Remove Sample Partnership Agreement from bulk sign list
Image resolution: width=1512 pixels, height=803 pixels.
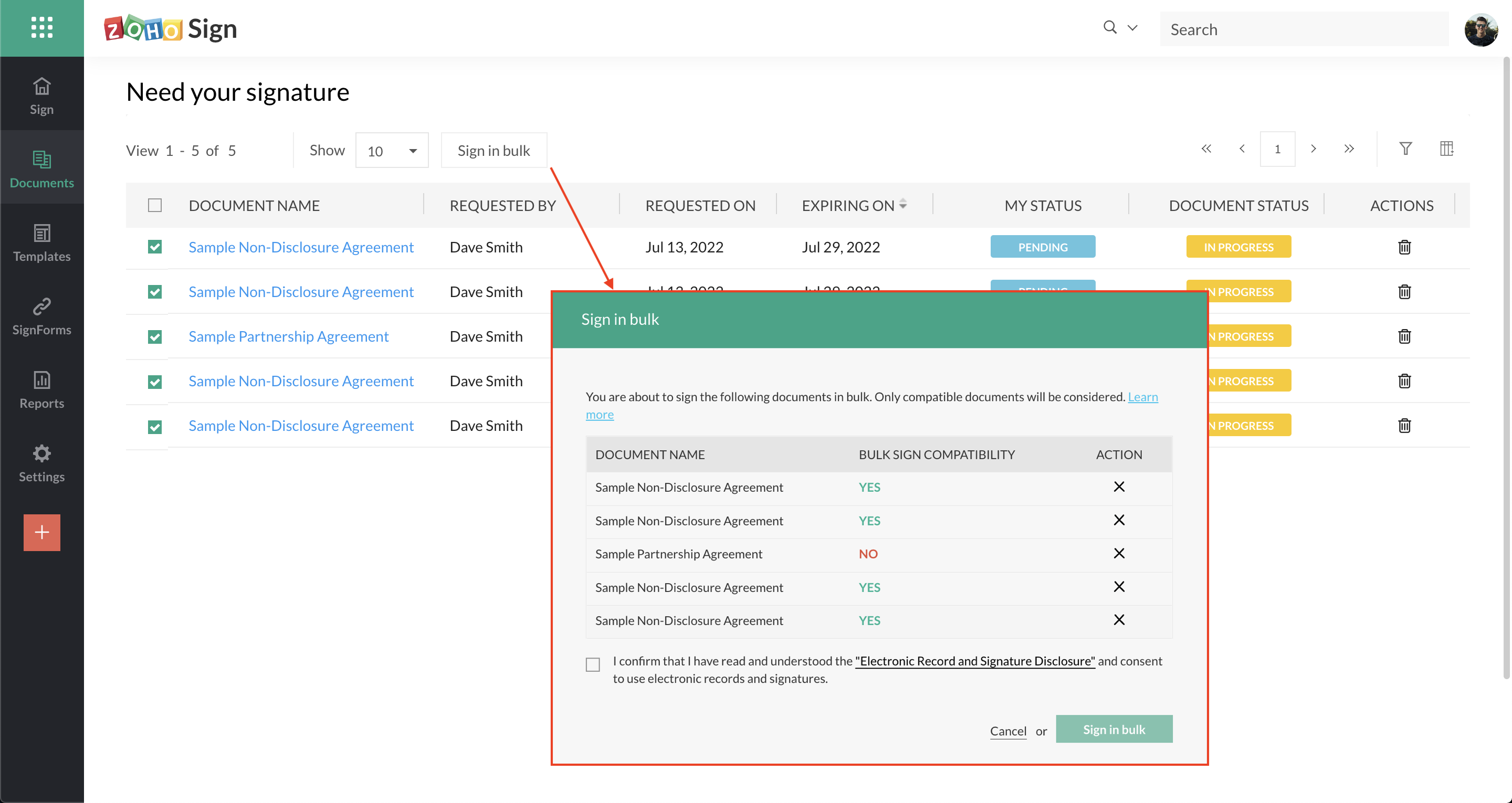click(1119, 554)
